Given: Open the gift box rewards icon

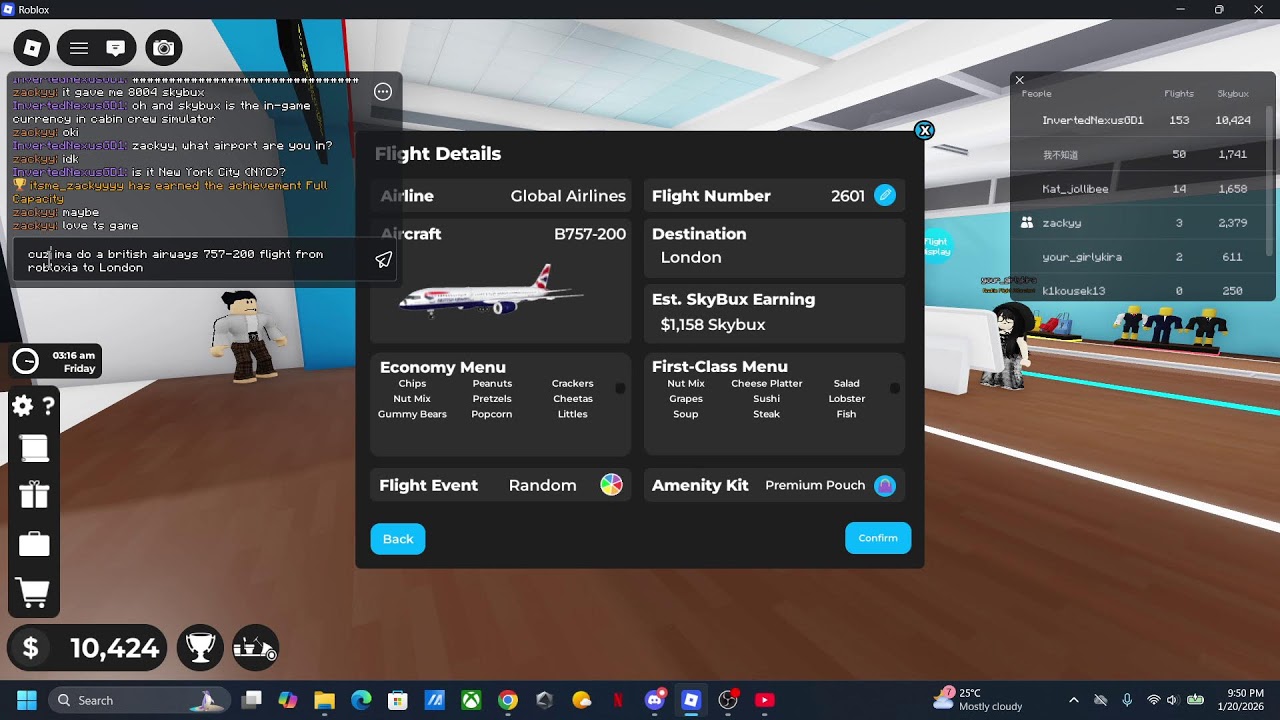Looking at the screenshot, I should [34, 494].
